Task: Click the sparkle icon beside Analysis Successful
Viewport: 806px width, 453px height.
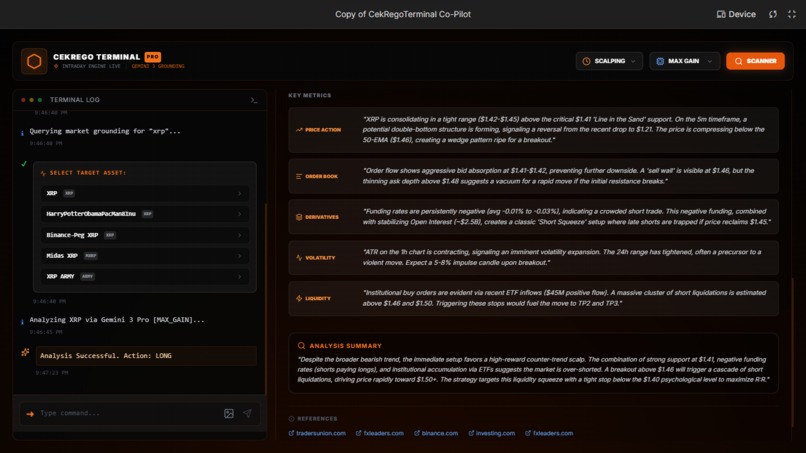Action: 25,352
